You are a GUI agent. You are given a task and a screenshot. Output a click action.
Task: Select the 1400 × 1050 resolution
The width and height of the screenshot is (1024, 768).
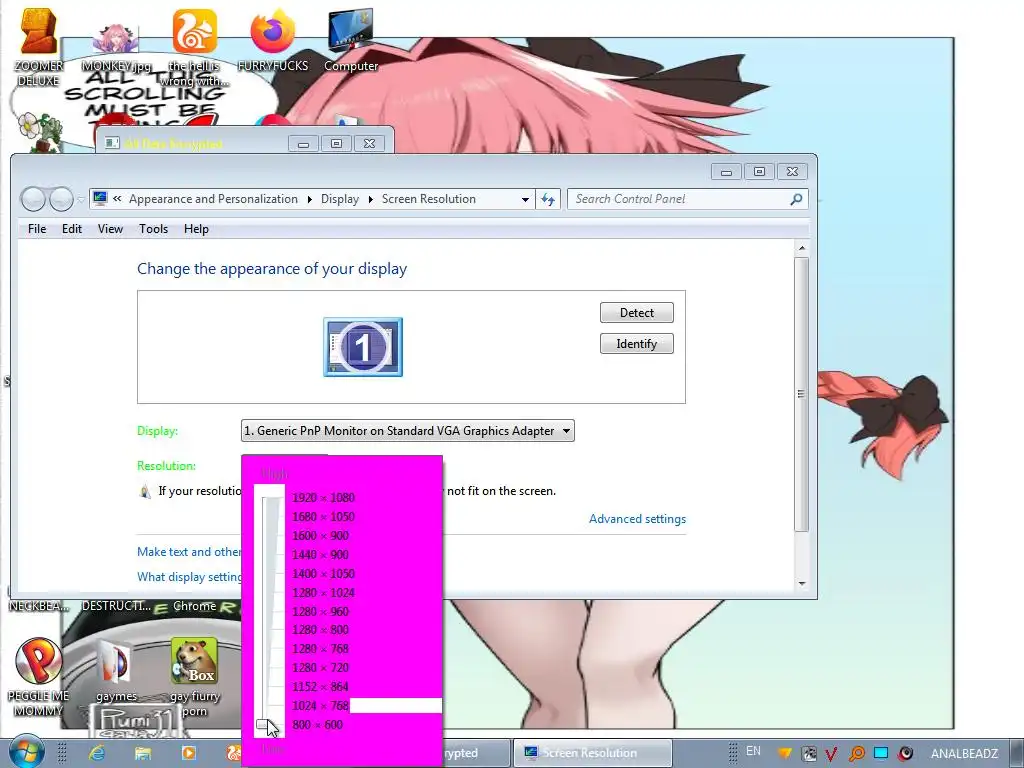pyautogui.click(x=323, y=573)
